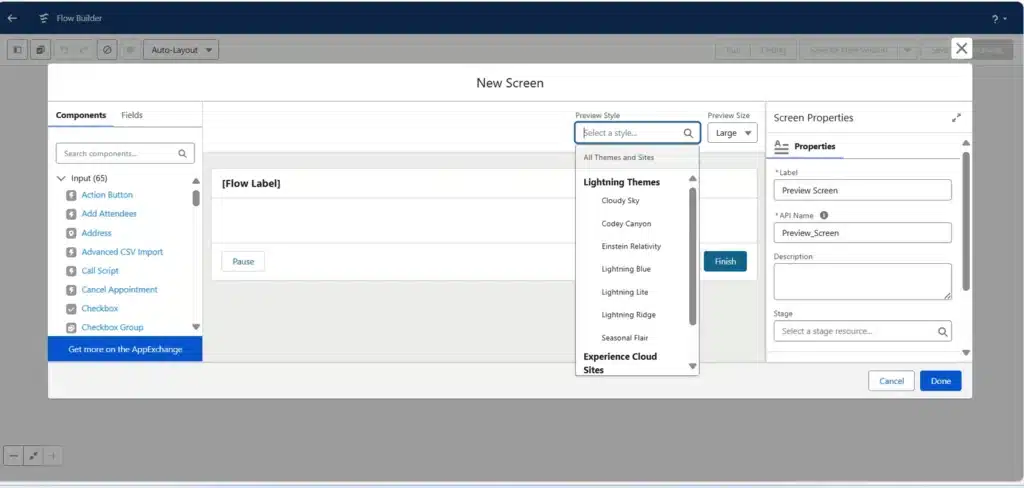Click the help question mark icon
The width and height of the screenshot is (1024, 488).
pyautogui.click(x=995, y=19)
